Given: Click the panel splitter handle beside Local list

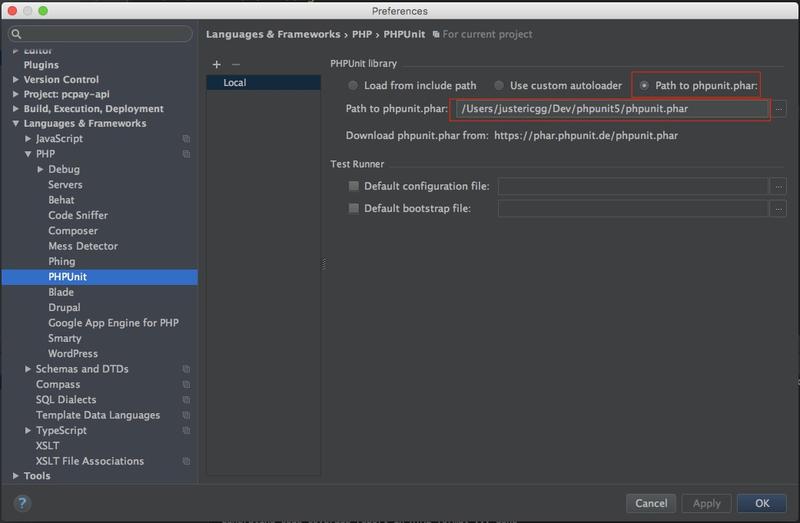Looking at the screenshot, I should (x=324, y=264).
